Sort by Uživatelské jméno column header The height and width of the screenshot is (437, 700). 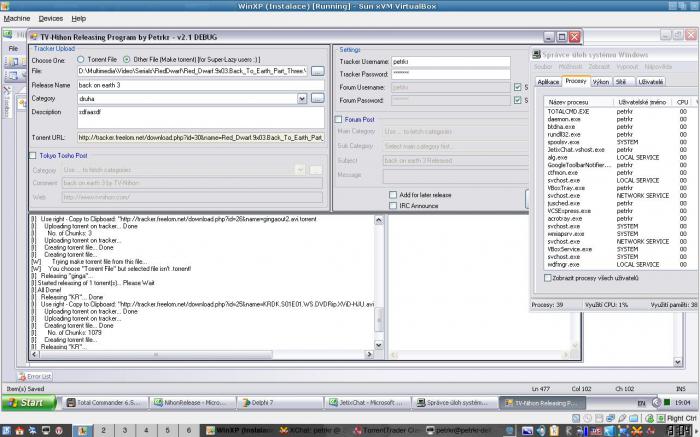click(643, 102)
